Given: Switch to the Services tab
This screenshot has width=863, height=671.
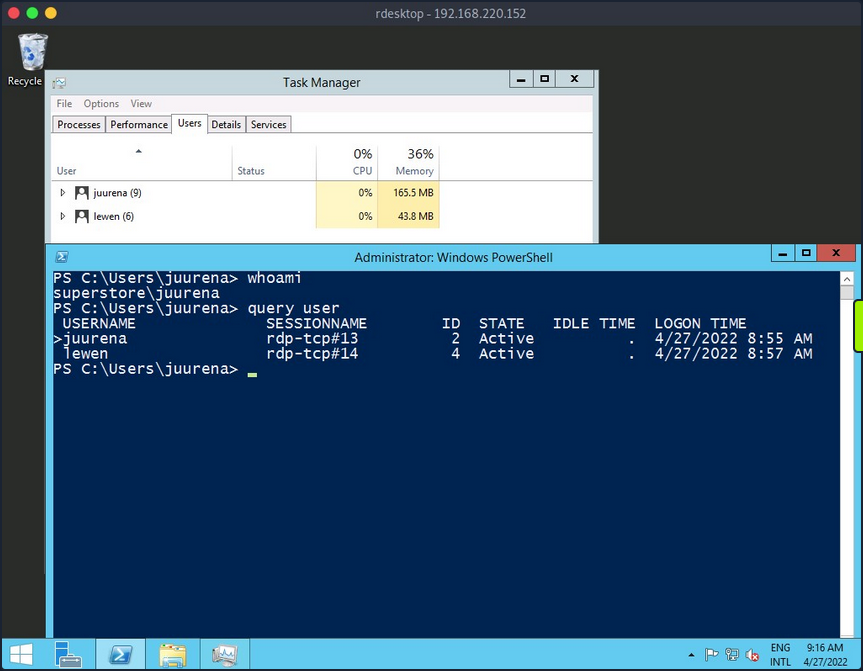Looking at the screenshot, I should point(268,124).
